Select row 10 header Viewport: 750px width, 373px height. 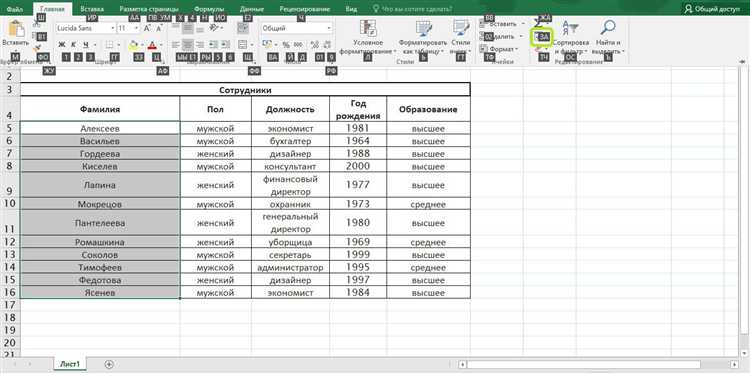(10, 204)
